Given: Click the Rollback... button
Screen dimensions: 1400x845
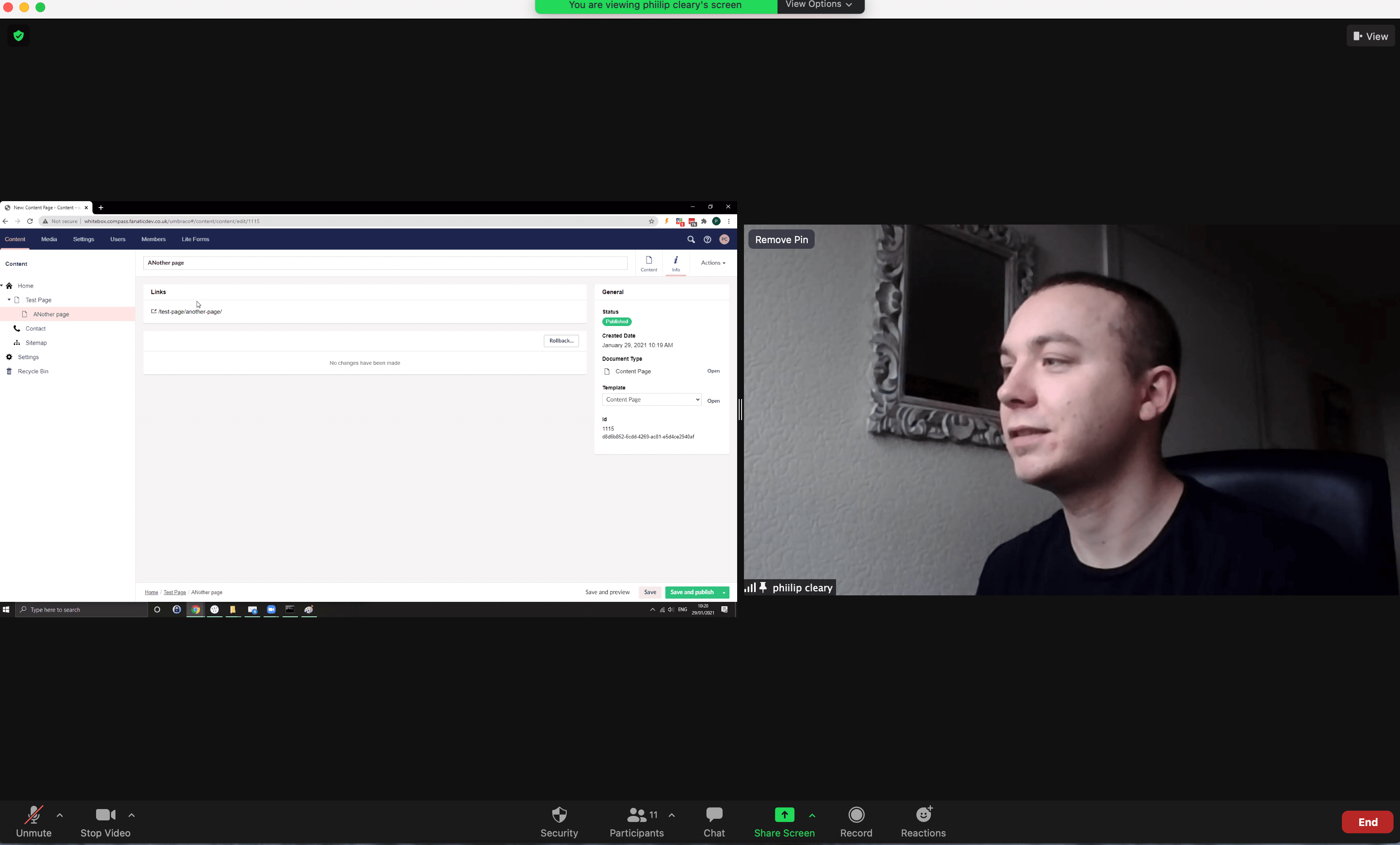Looking at the screenshot, I should 561,341.
